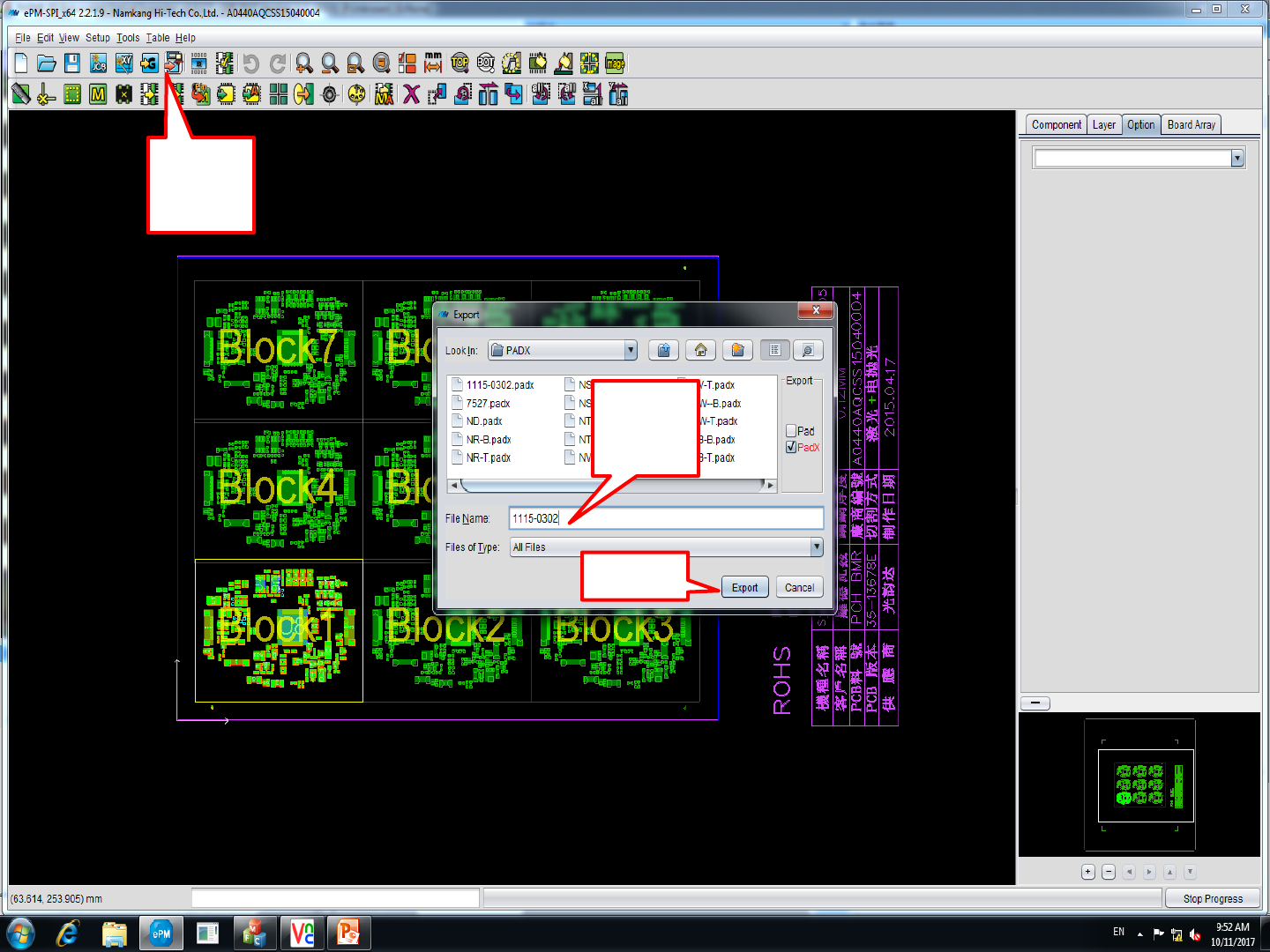Viewport: 1270px width, 952px height.
Task: Click the Save floppy disk toolbar icon
Action: point(72,63)
